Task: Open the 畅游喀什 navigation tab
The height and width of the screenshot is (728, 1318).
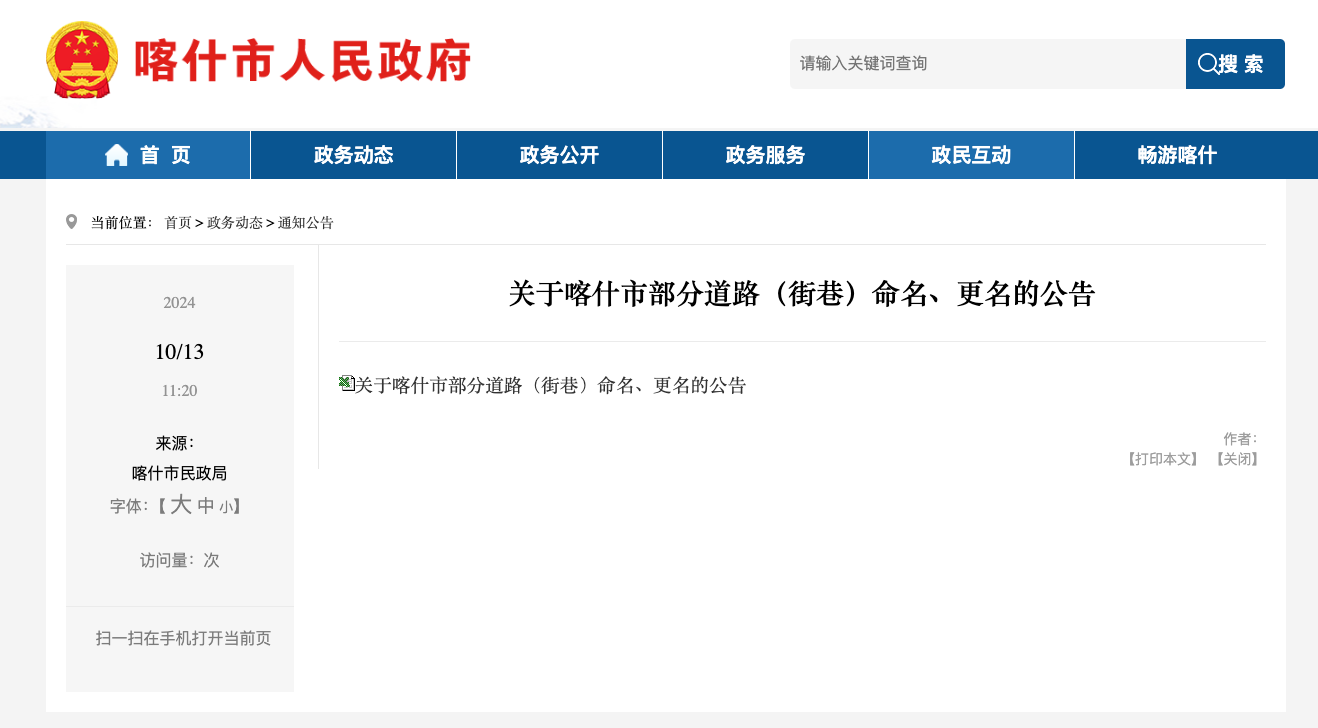Action: point(1177,155)
